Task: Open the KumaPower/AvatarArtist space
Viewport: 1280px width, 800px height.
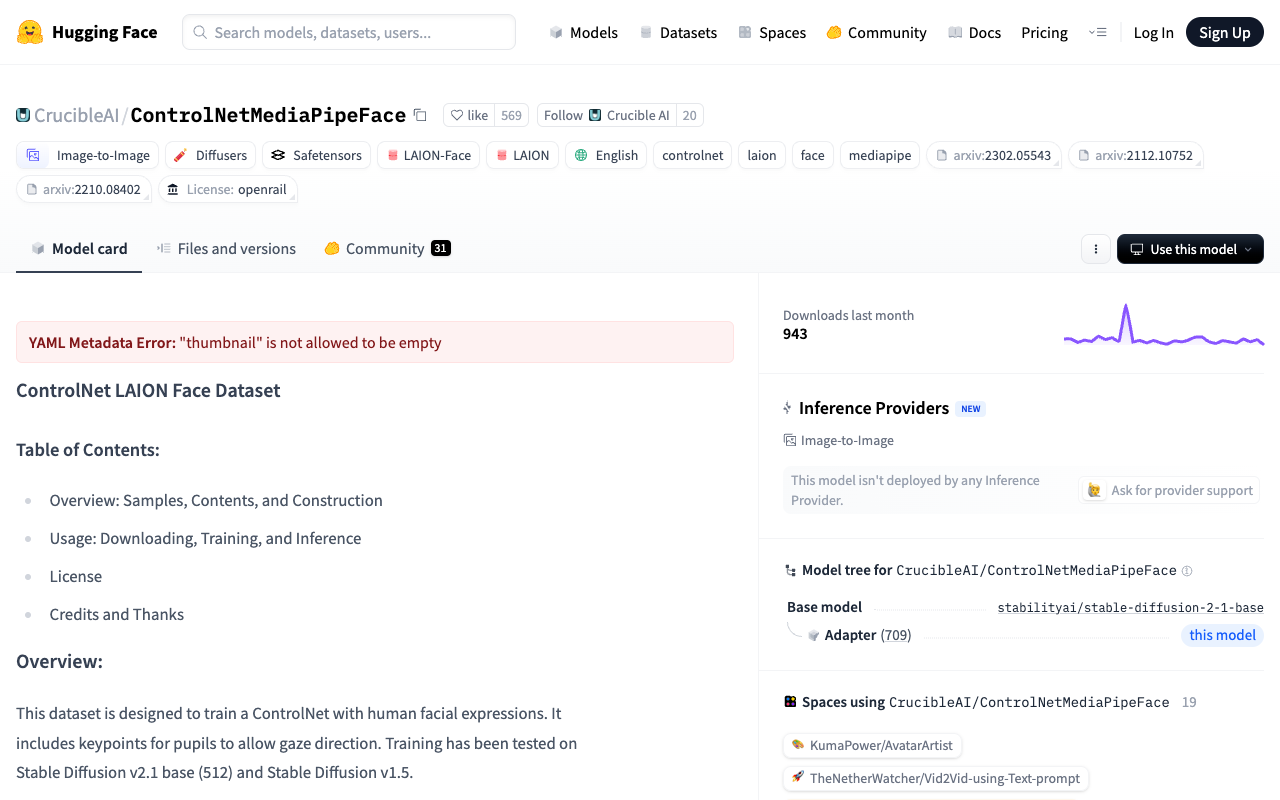Action: click(x=872, y=745)
